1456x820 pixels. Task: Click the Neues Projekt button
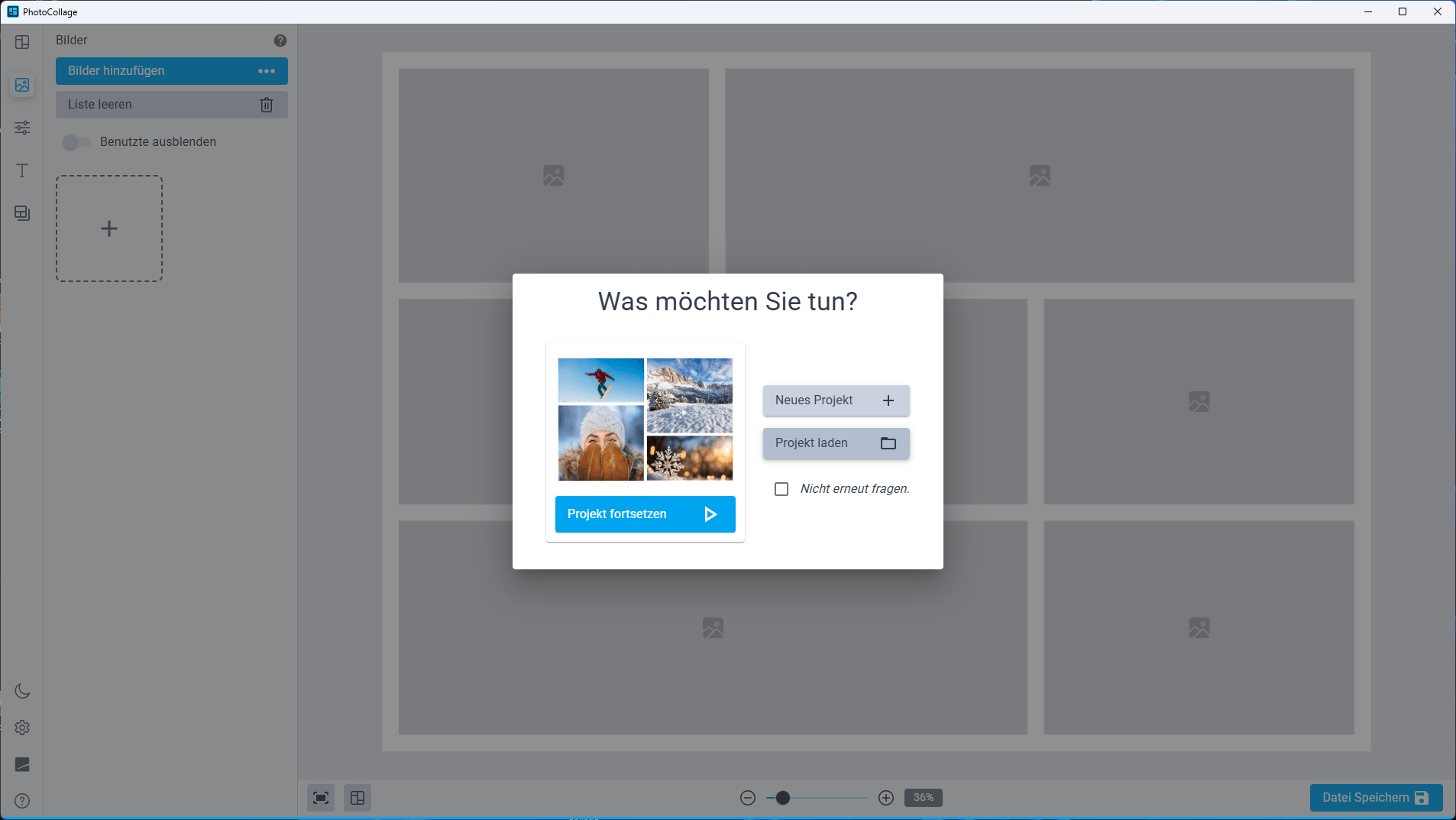point(836,400)
